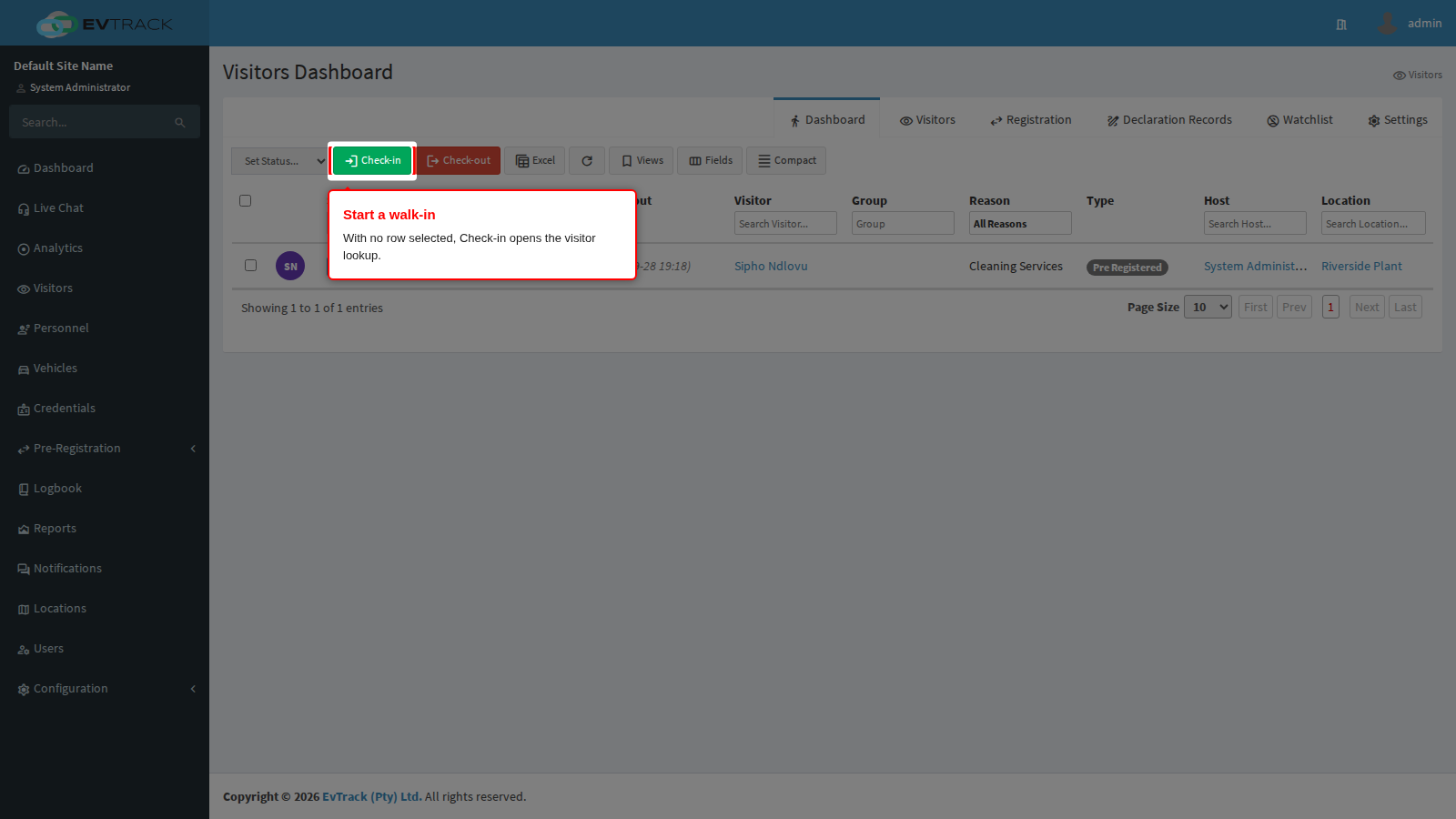Switch to the Visitors tab
Image resolution: width=1456 pixels, height=819 pixels.
pyautogui.click(x=927, y=120)
